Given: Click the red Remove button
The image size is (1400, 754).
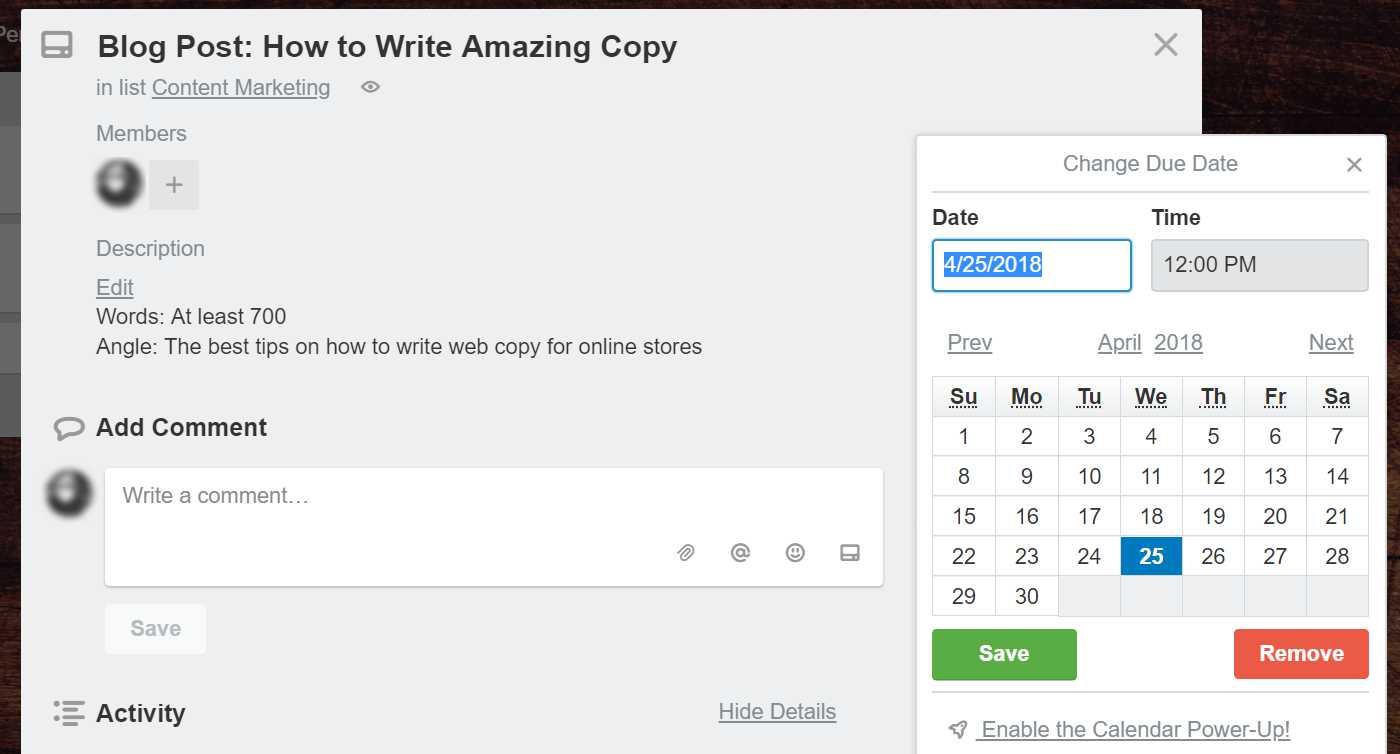Looking at the screenshot, I should (1300, 654).
